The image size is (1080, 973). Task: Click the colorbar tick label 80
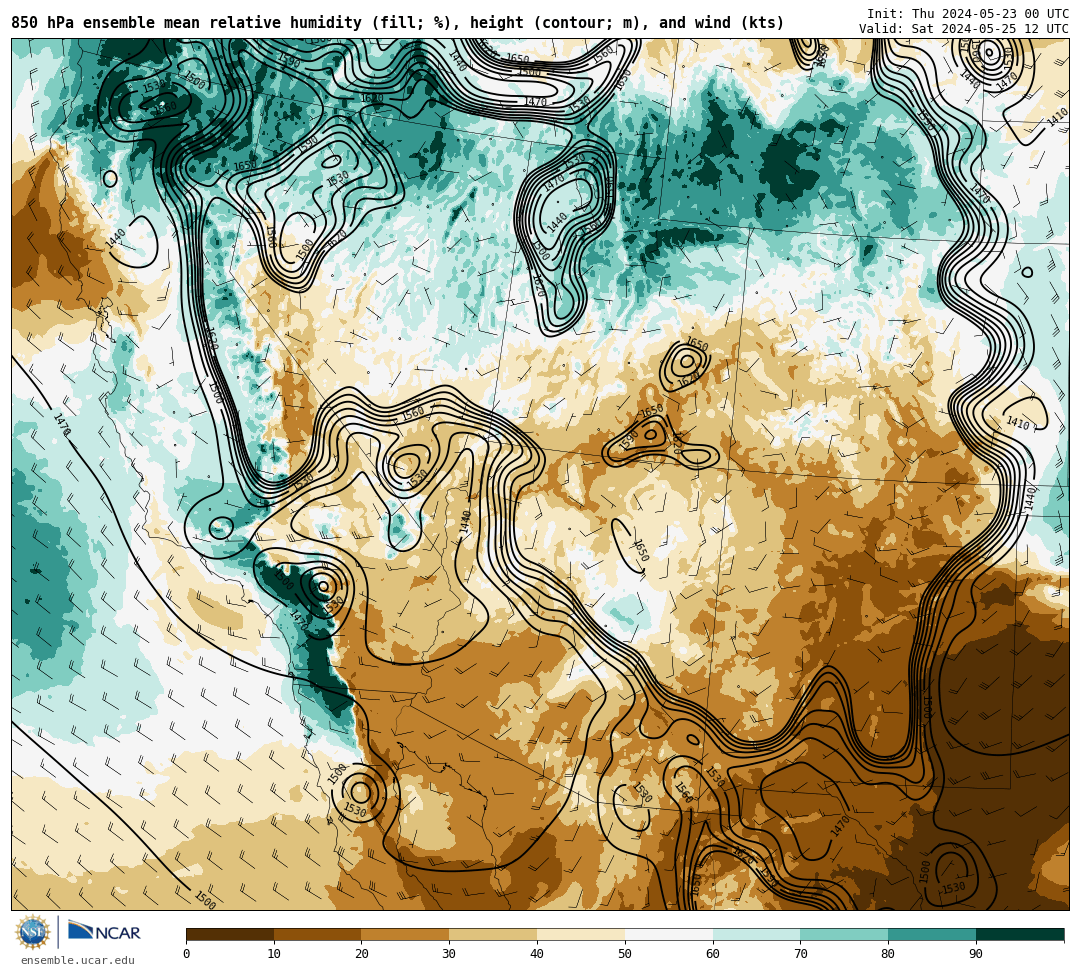[888, 954]
